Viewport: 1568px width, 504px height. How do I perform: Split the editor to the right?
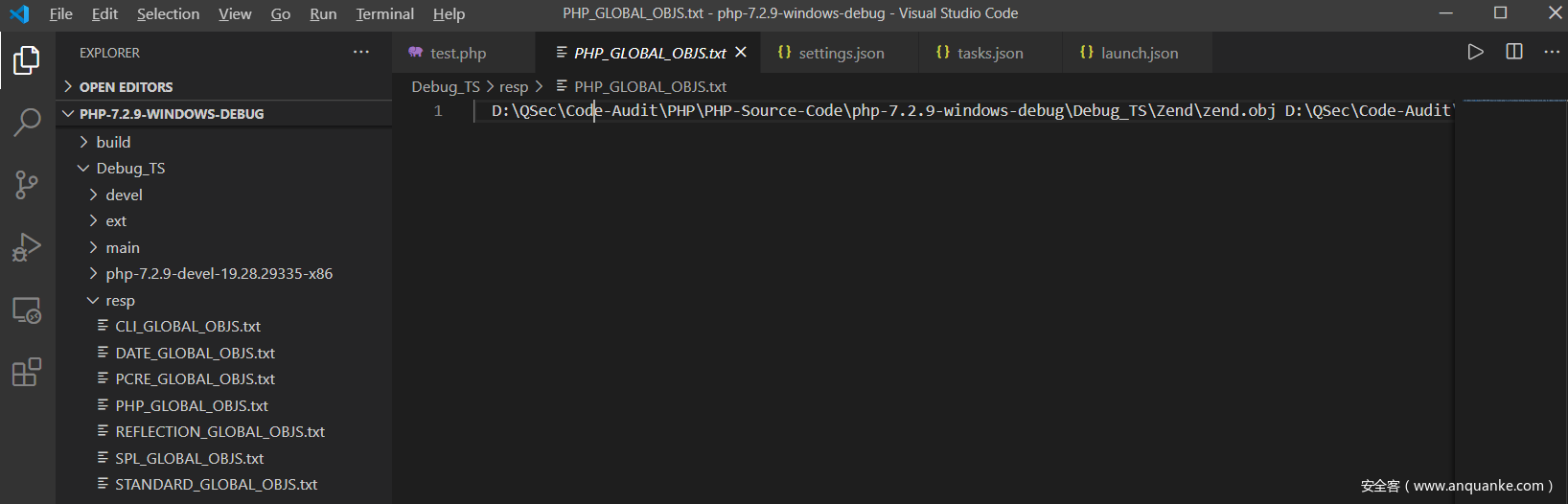1514,52
